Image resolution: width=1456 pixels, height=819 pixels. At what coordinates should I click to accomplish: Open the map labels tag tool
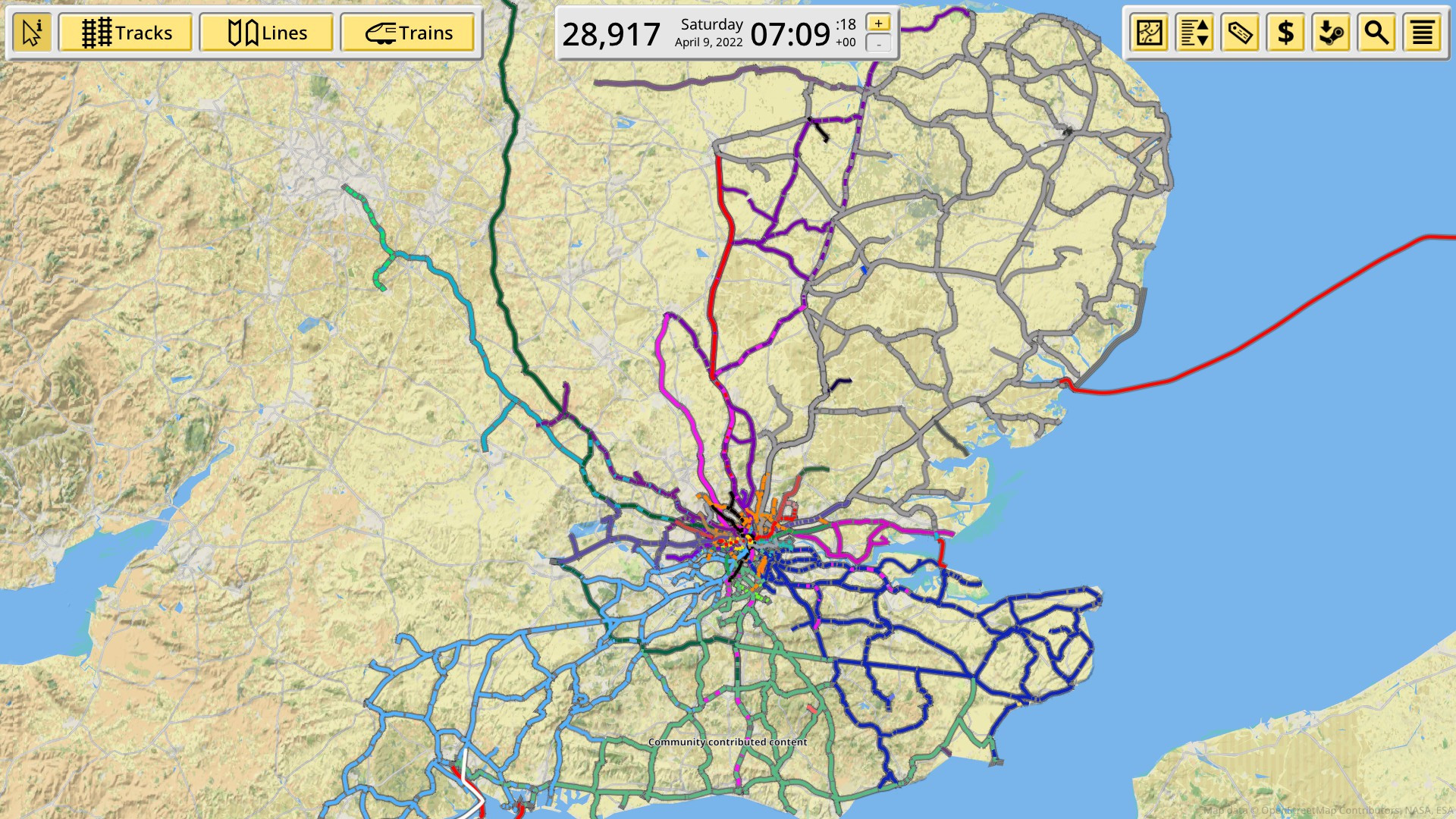pos(1240,32)
